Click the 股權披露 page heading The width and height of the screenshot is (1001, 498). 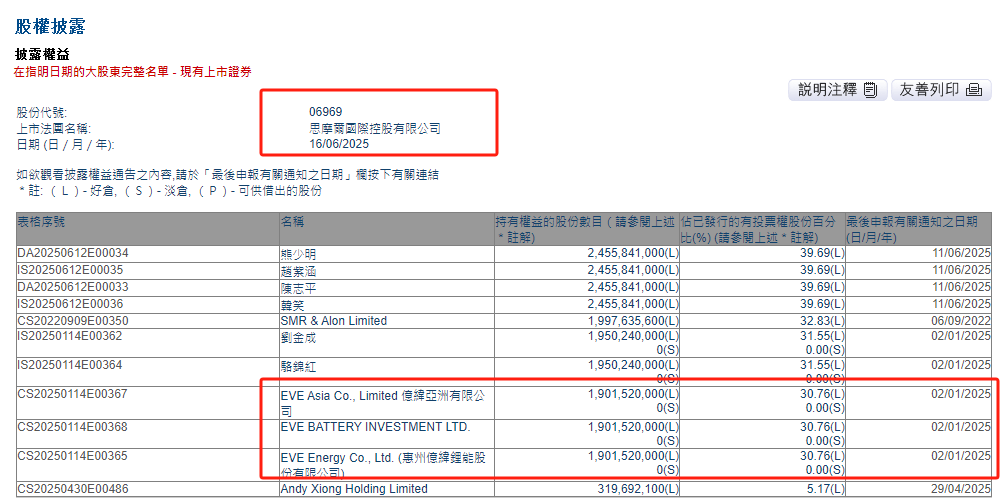50,27
